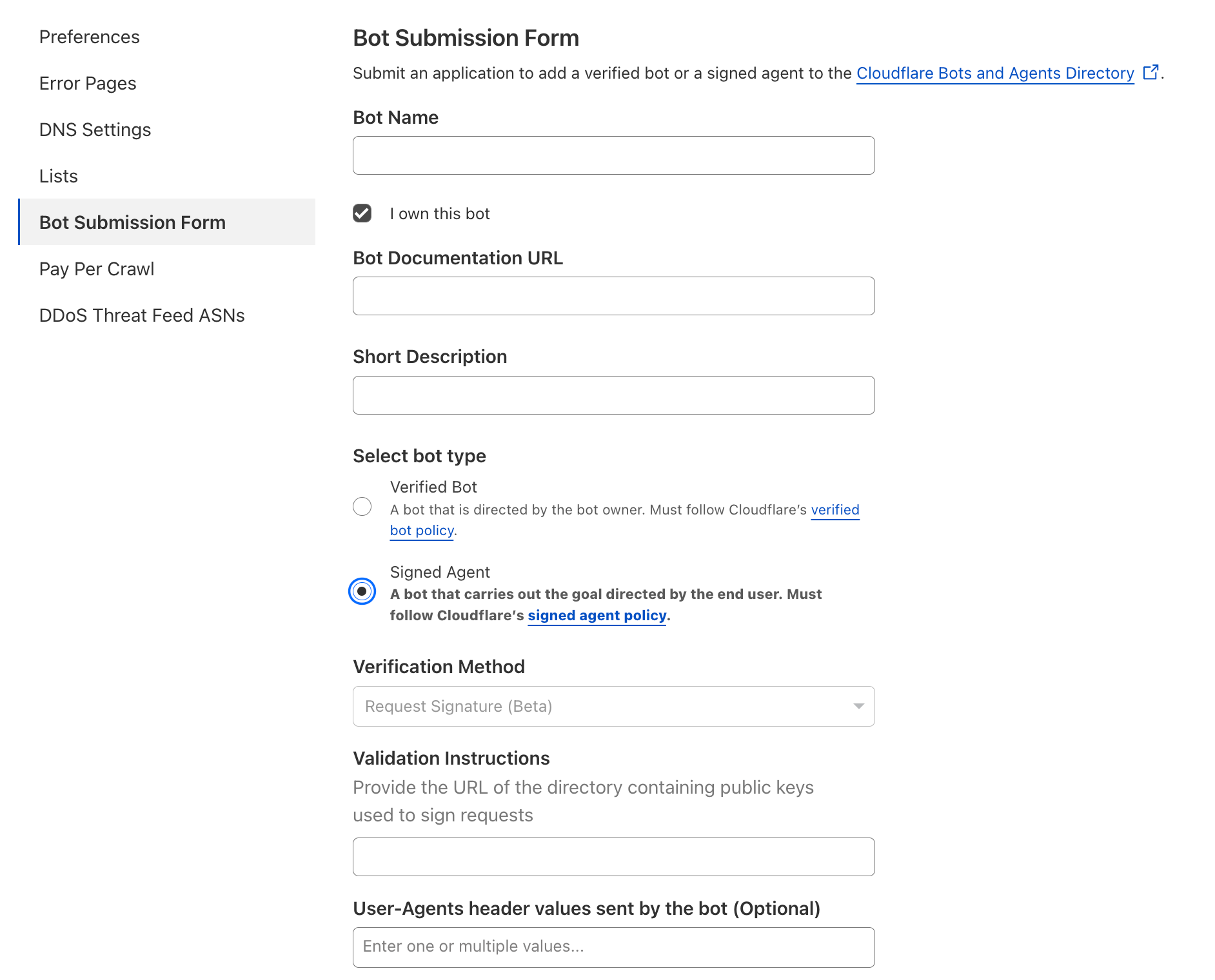Open Cloudflare's verified bot policy link
Image resolution: width=1215 pixels, height=980 pixels.
[835, 509]
